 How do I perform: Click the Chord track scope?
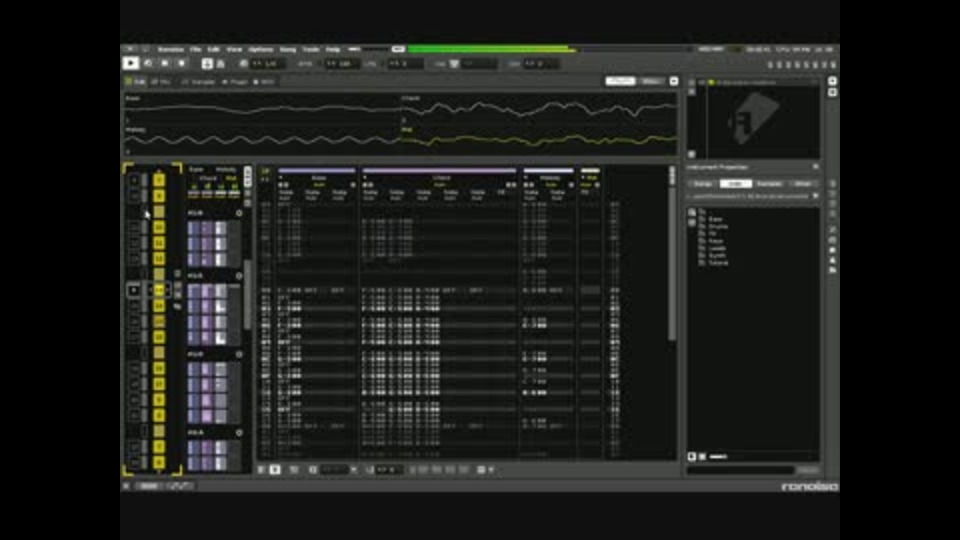pos(539,109)
